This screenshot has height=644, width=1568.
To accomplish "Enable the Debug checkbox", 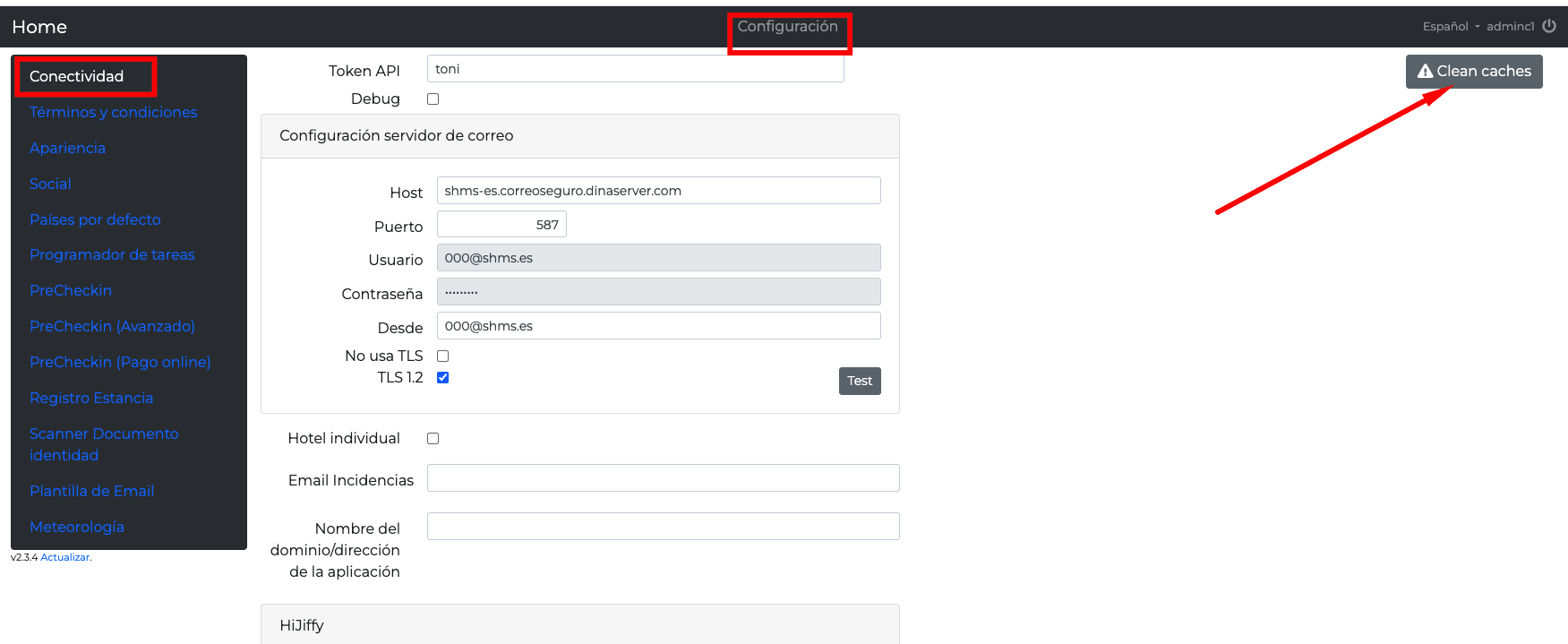I will [433, 99].
